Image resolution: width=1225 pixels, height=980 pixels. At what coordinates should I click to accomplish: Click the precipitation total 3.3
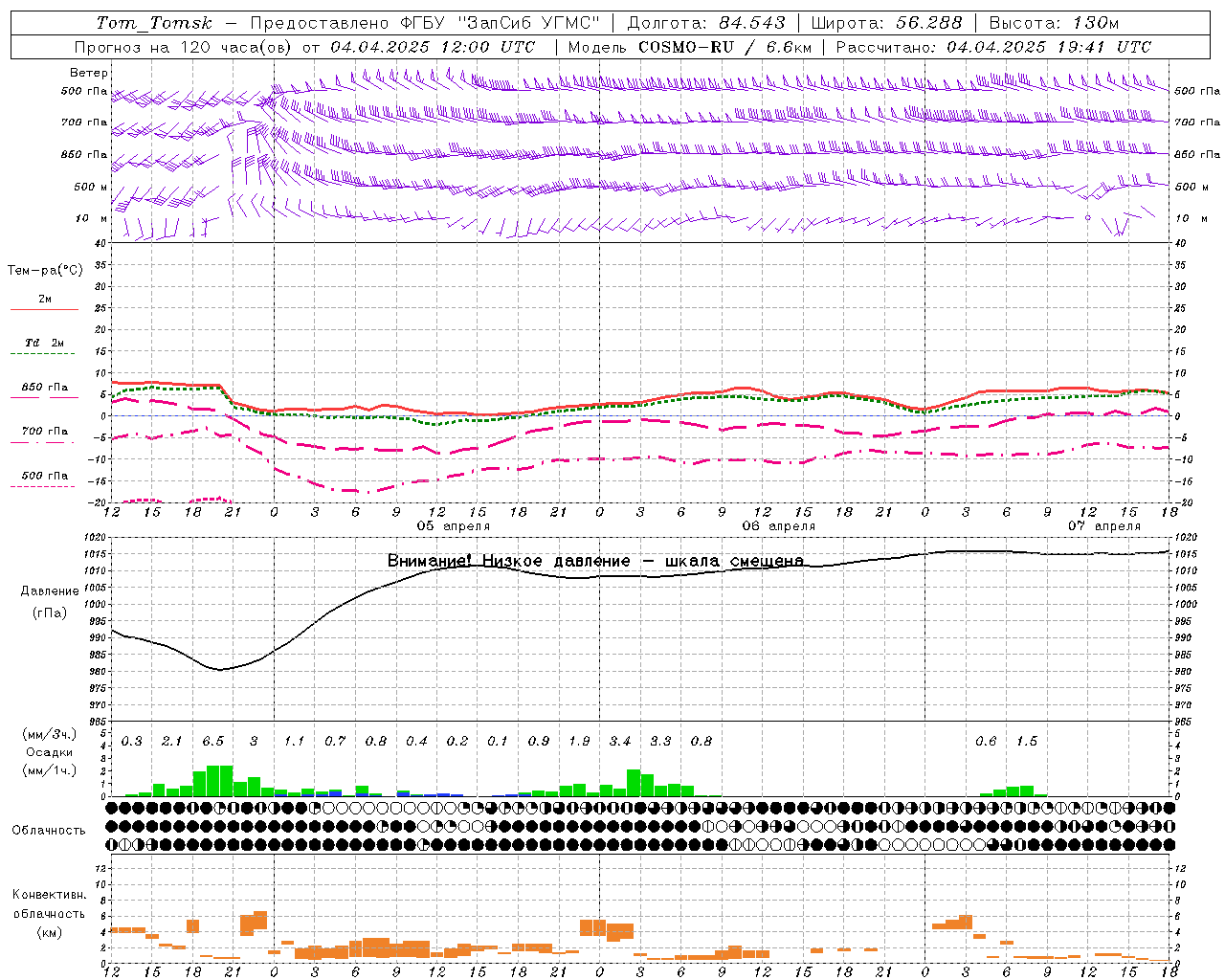pyautogui.click(x=660, y=742)
